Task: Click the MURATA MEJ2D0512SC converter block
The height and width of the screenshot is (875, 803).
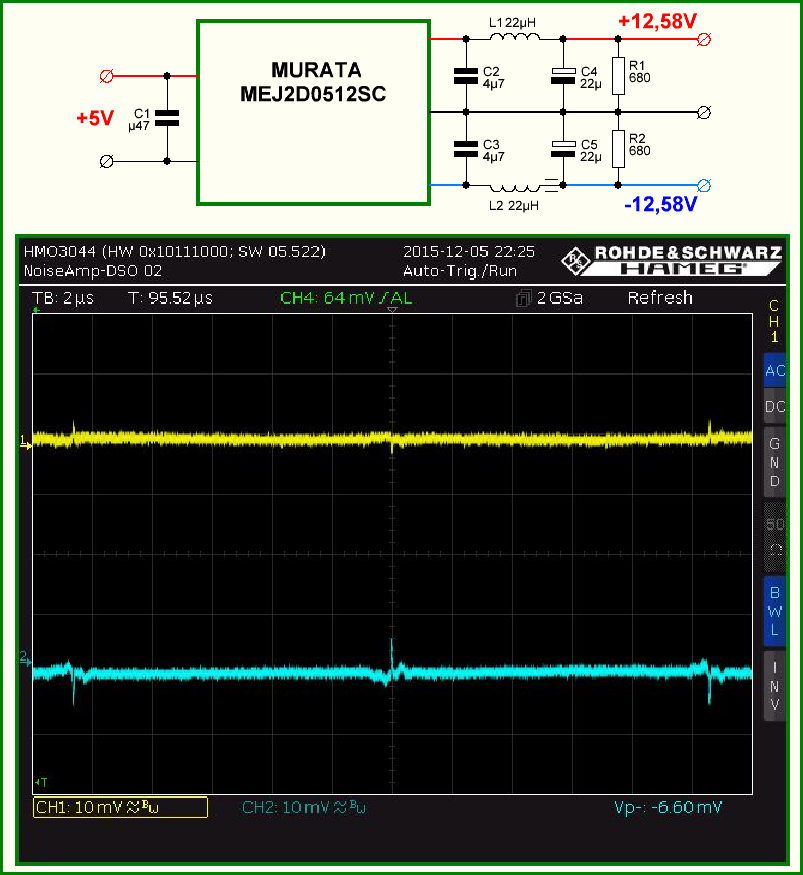Action: pos(314,113)
